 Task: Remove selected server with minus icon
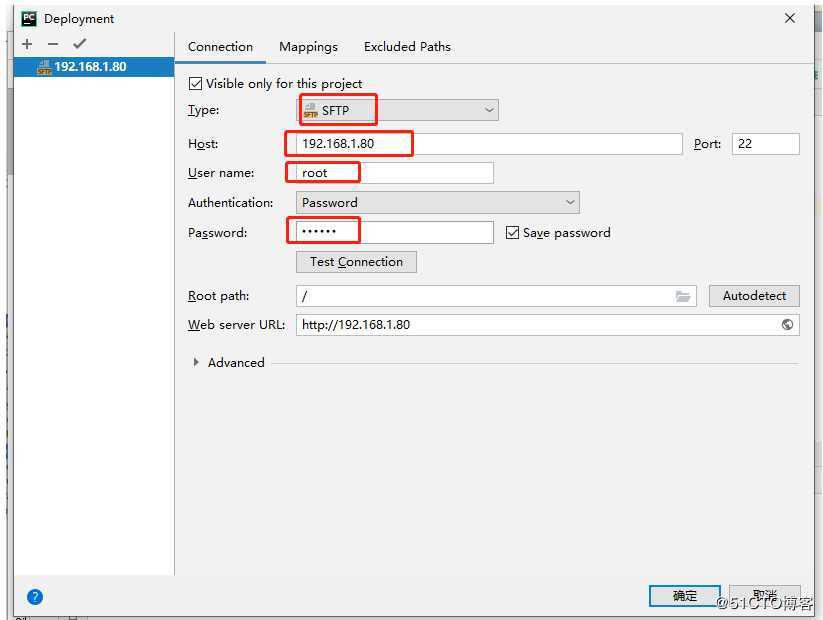[x=53, y=44]
